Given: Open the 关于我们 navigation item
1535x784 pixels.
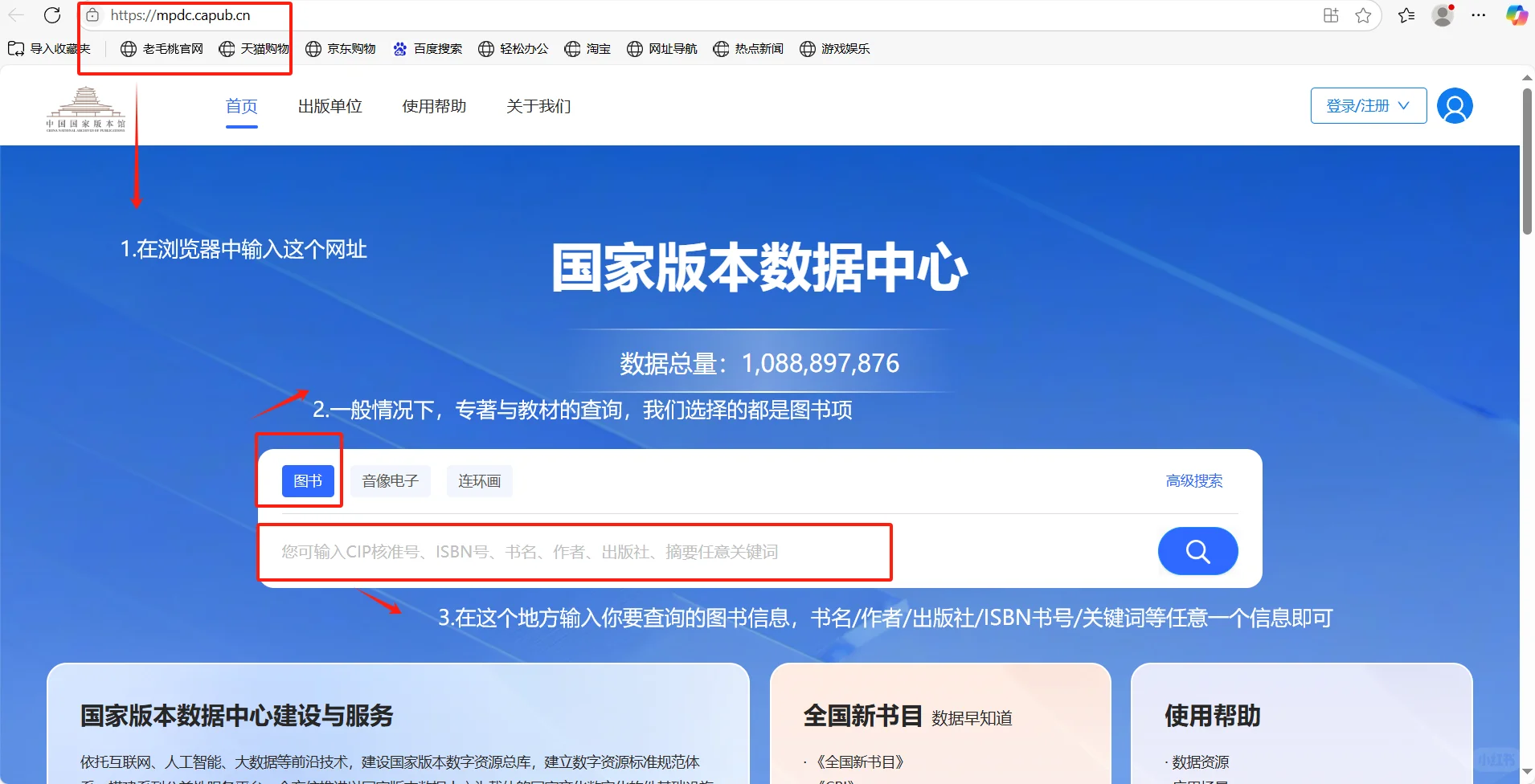Looking at the screenshot, I should [539, 106].
